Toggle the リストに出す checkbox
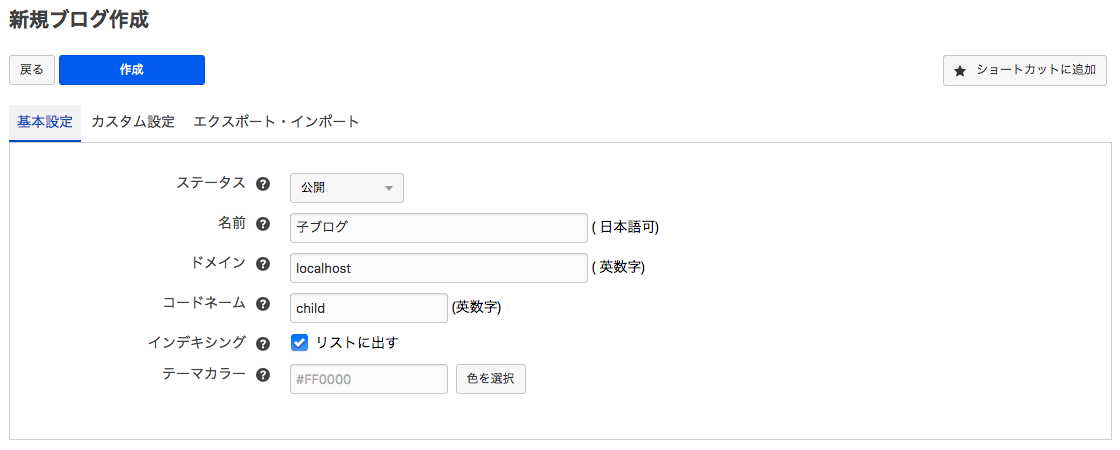1120x450 pixels. coord(299,343)
